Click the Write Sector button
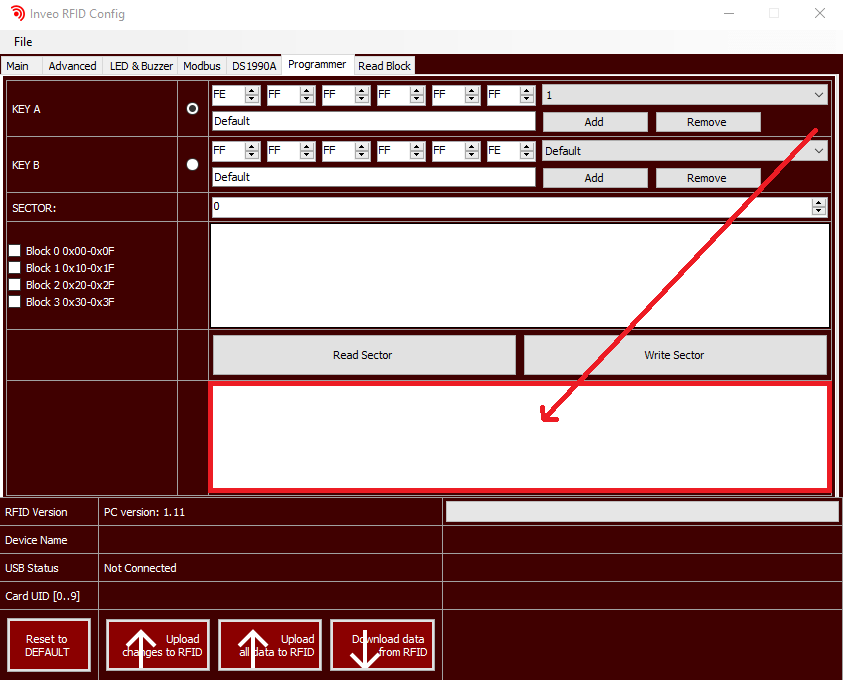 [675, 355]
